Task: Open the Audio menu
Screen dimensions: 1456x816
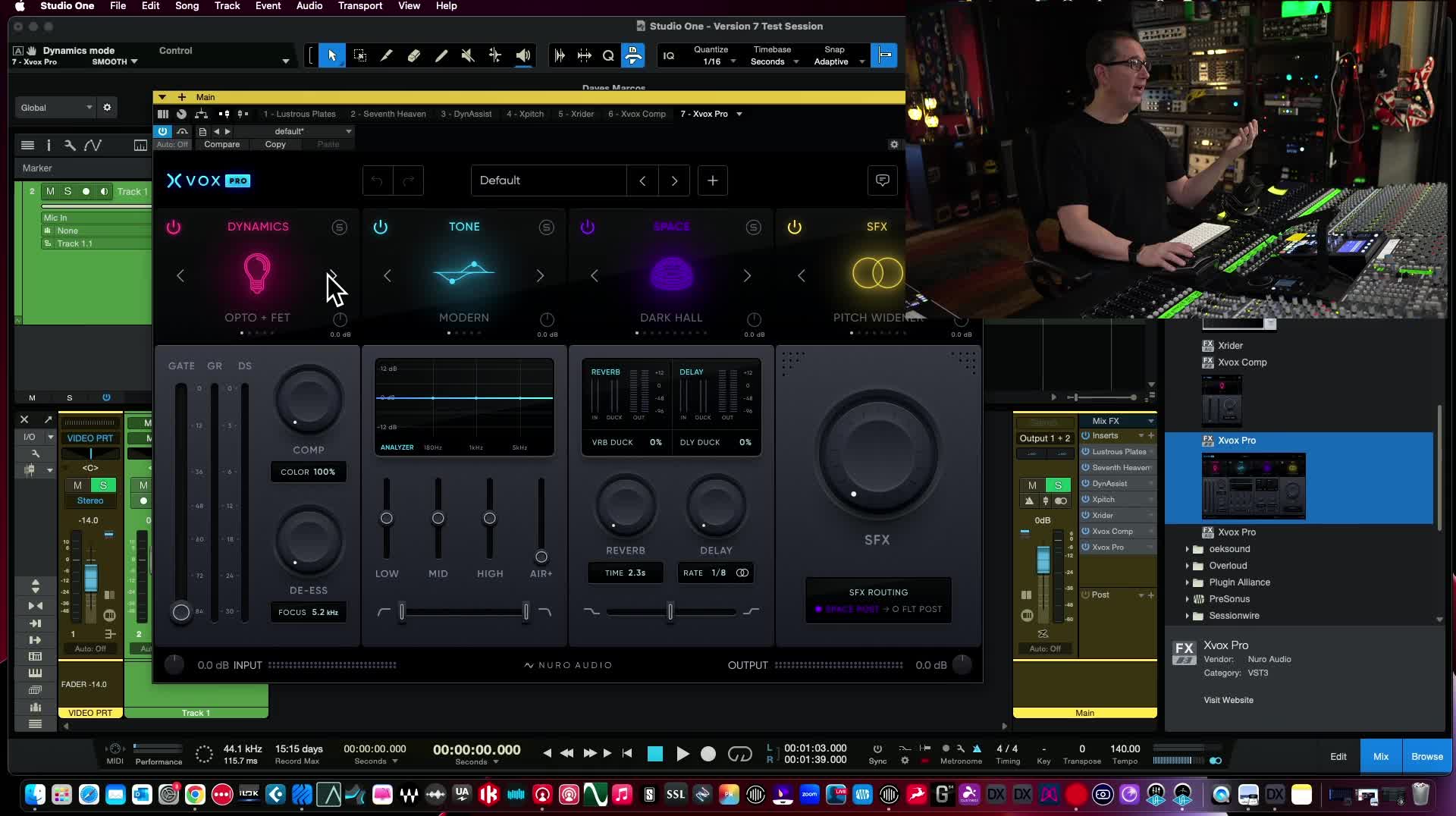Action: [309, 6]
